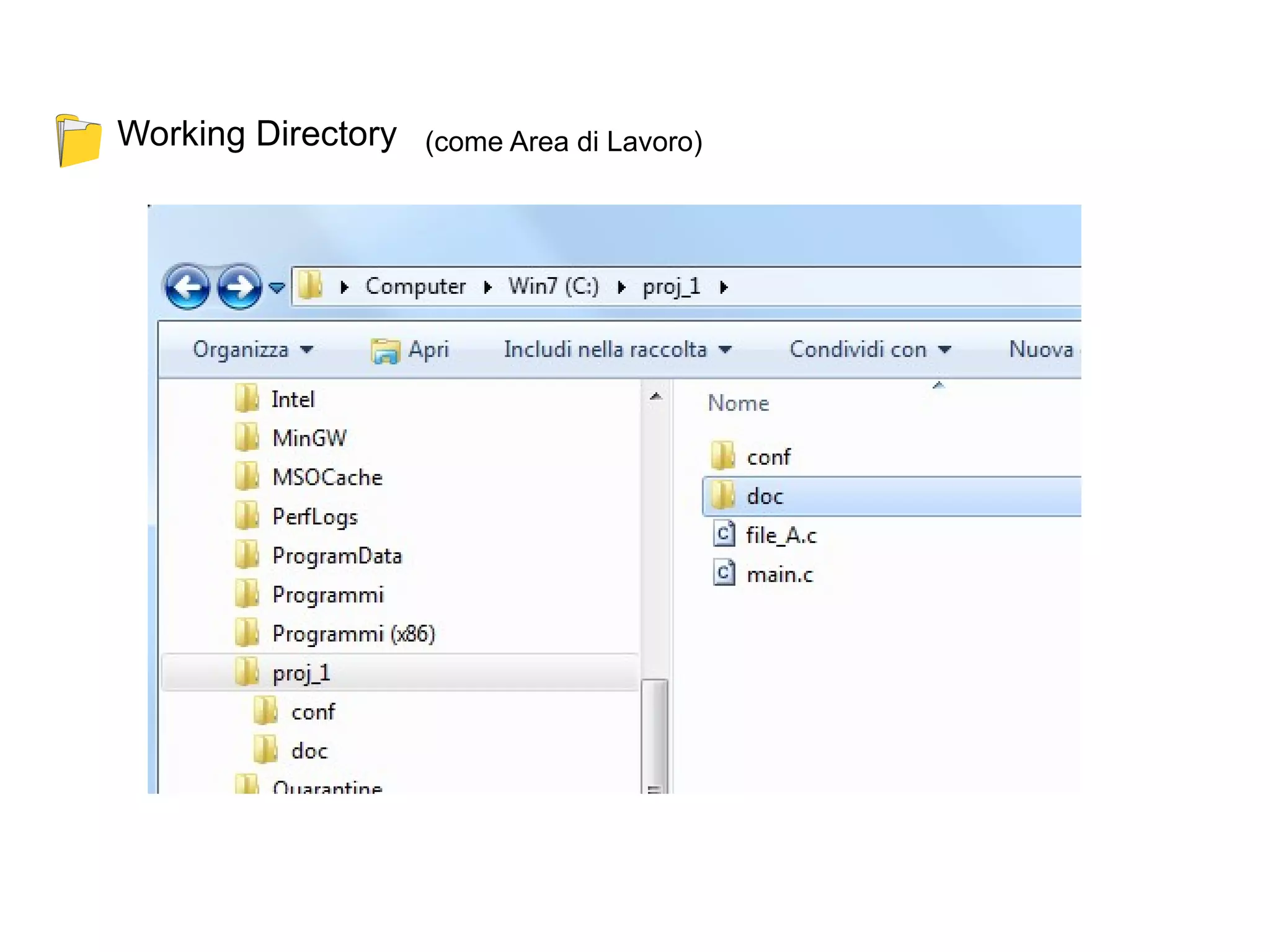
Task: Click the MSOCache folder icon in tree
Action: pyautogui.click(x=247, y=476)
